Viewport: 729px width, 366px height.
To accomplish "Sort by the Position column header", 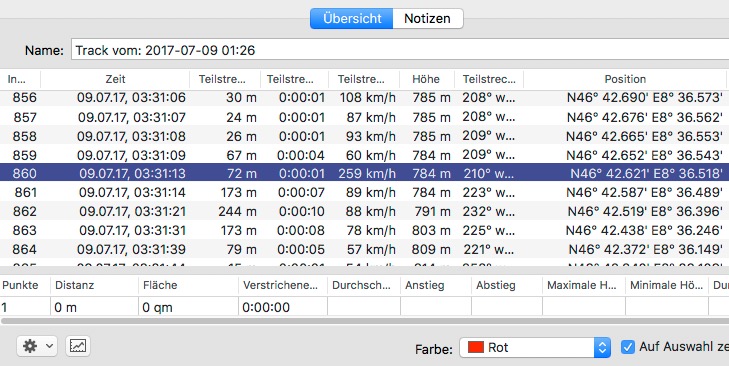I will pos(625,80).
